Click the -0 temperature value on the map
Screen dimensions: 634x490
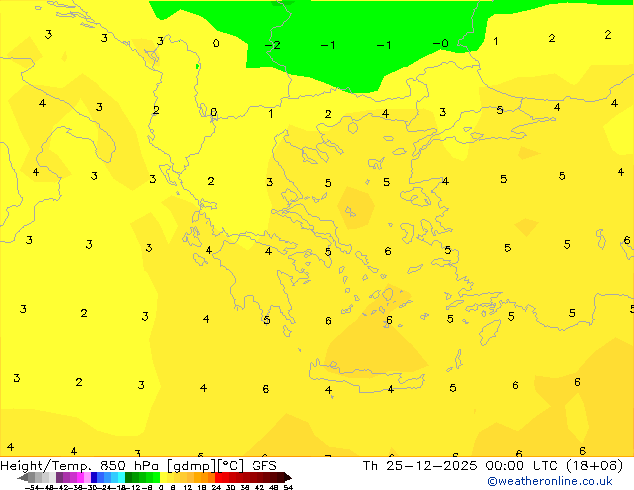pyautogui.click(x=441, y=43)
